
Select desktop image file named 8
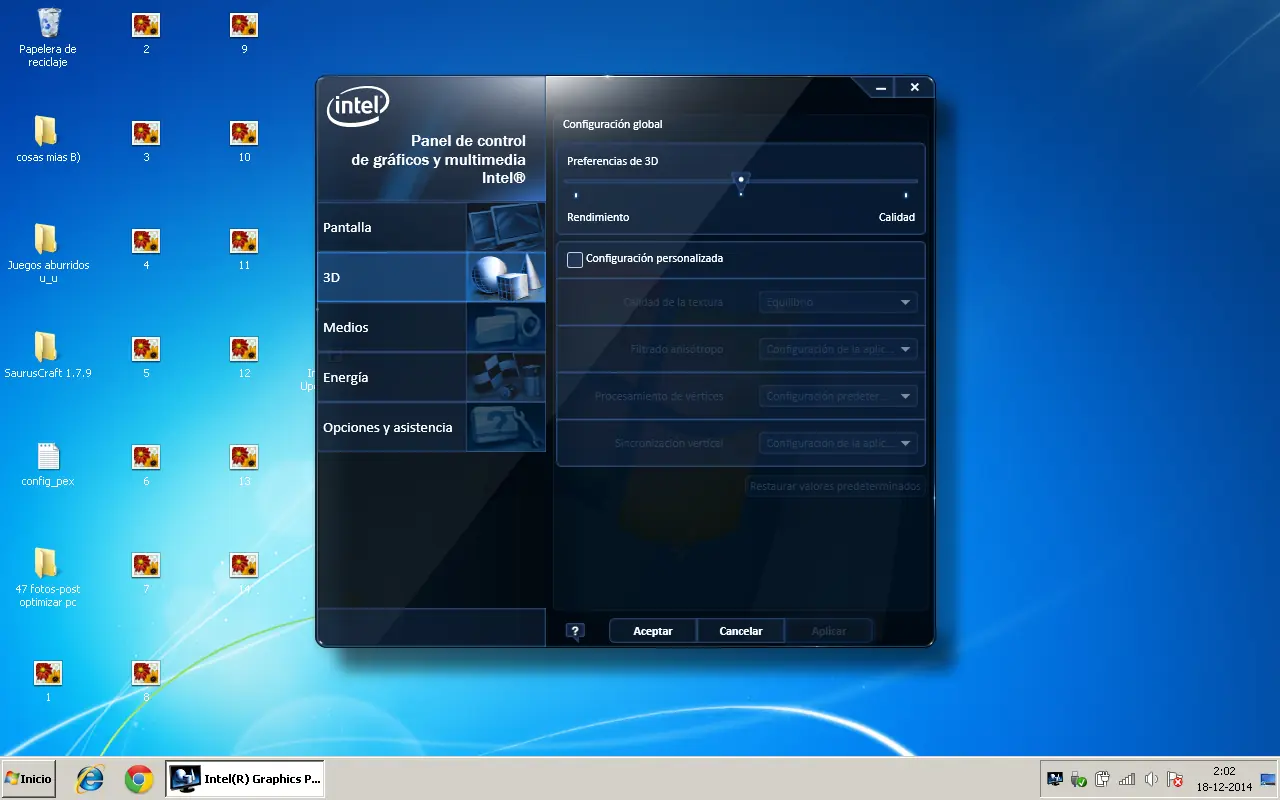(146, 680)
